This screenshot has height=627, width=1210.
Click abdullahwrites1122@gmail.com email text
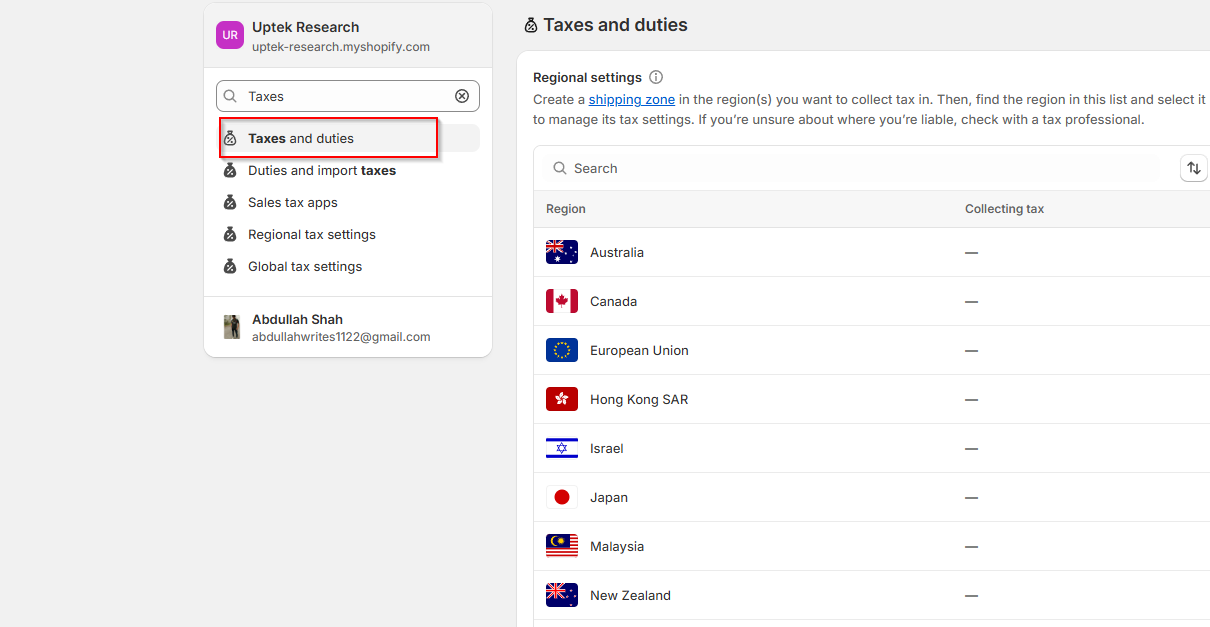(341, 337)
